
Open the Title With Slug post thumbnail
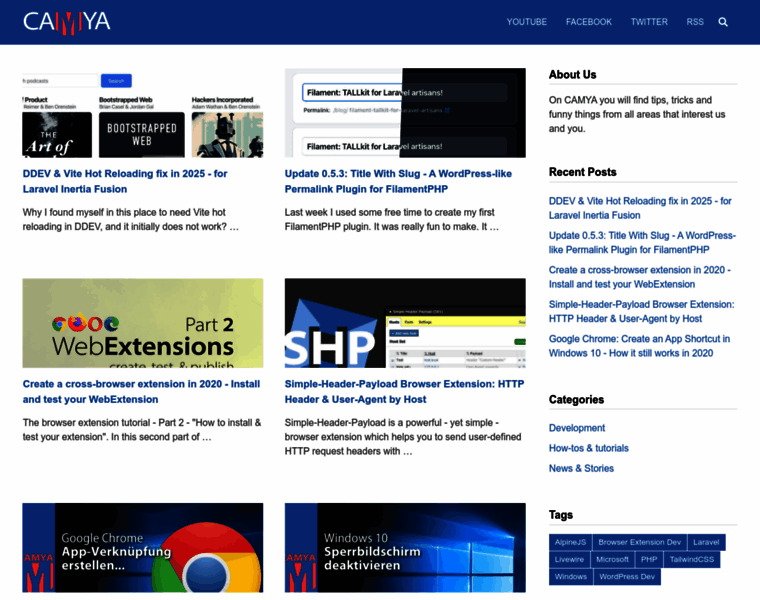[x=405, y=113]
